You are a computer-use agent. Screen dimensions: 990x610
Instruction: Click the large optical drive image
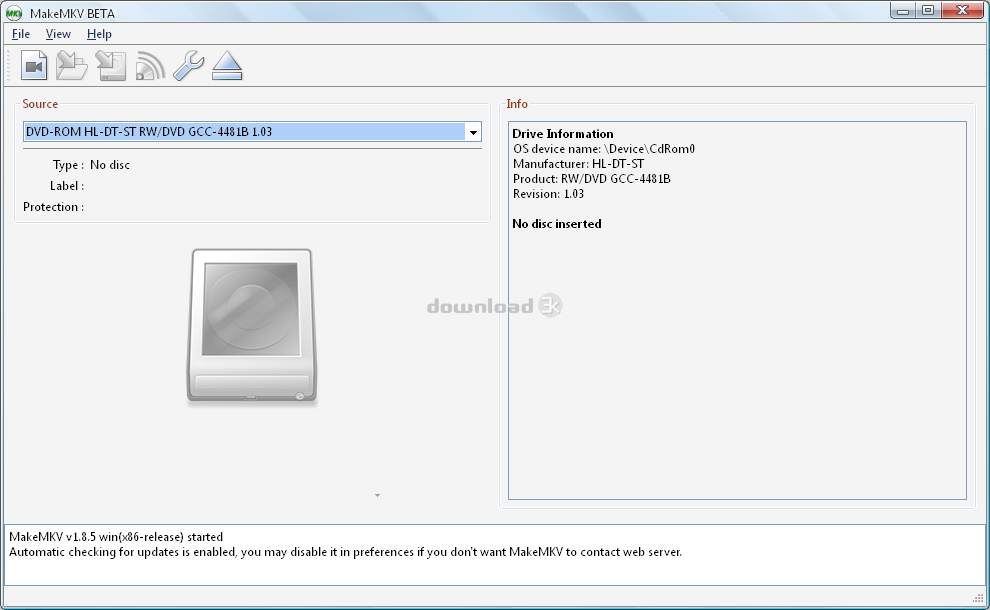[x=251, y=326]
